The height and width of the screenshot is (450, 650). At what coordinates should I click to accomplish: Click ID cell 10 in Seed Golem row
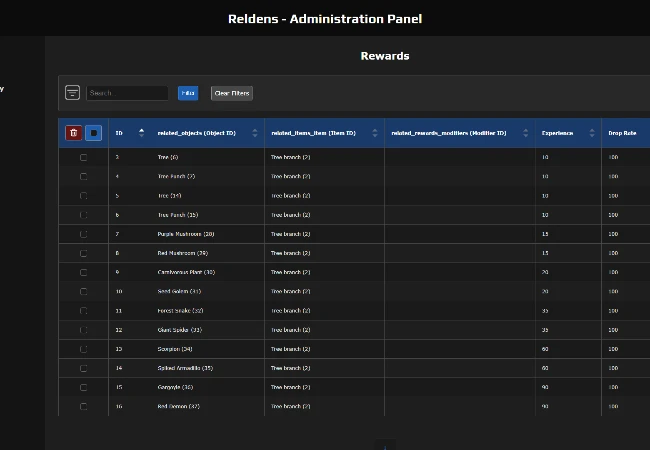(119, 291)
